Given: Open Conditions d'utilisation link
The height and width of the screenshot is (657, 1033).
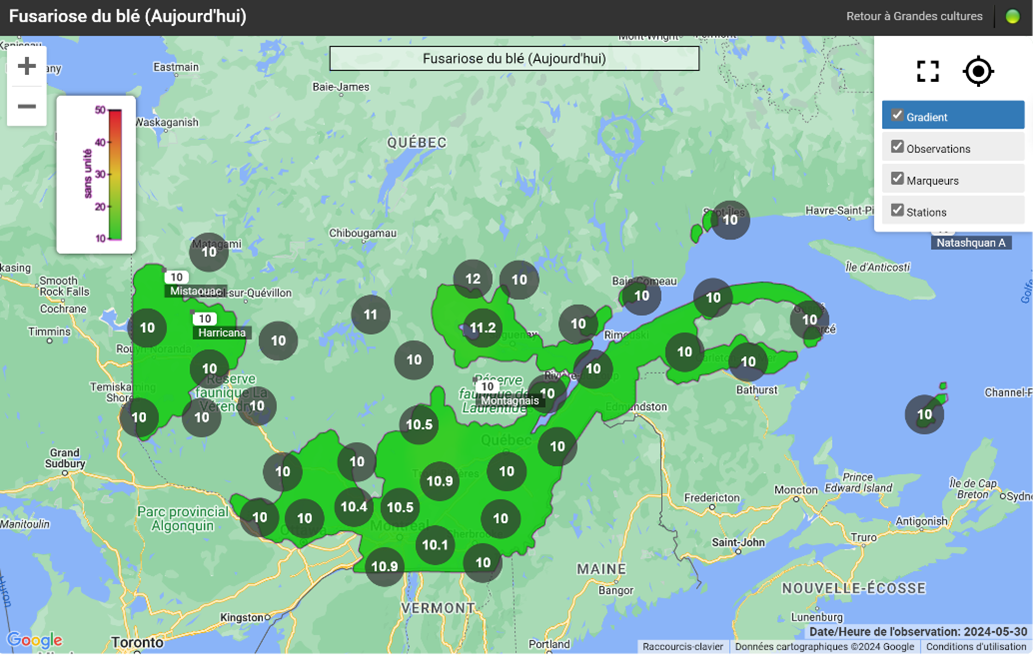Looking at the screenshot, I should (x=976, y=647).
